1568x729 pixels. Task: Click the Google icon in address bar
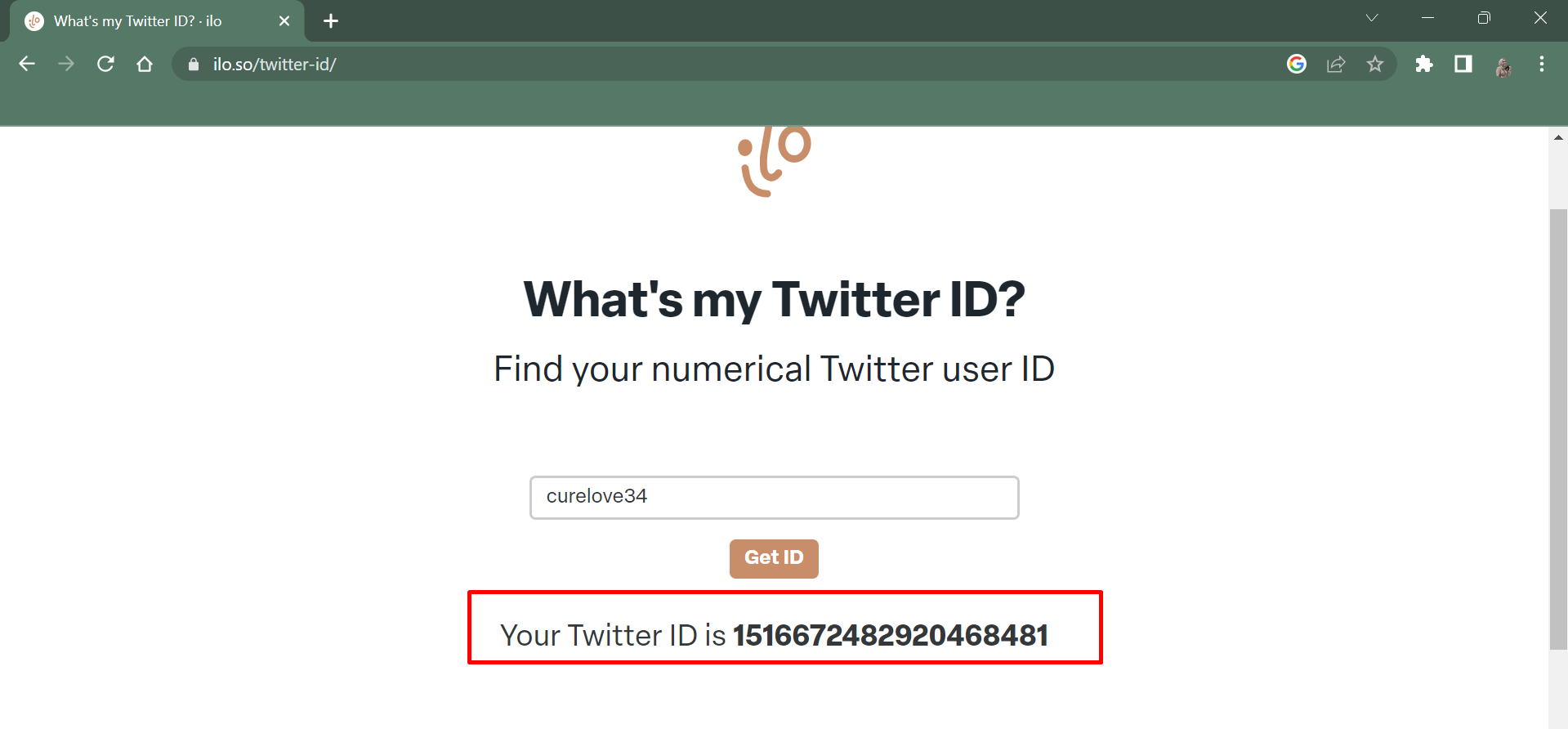pyautogui.click(x=1297, y=64)
